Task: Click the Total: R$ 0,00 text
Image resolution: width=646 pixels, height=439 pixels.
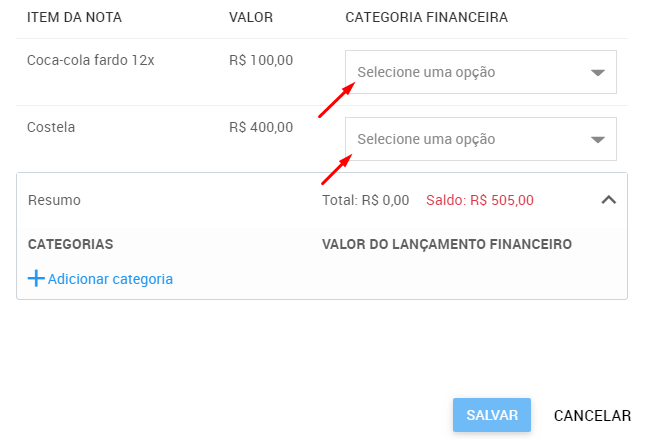Action: [365, 200]
